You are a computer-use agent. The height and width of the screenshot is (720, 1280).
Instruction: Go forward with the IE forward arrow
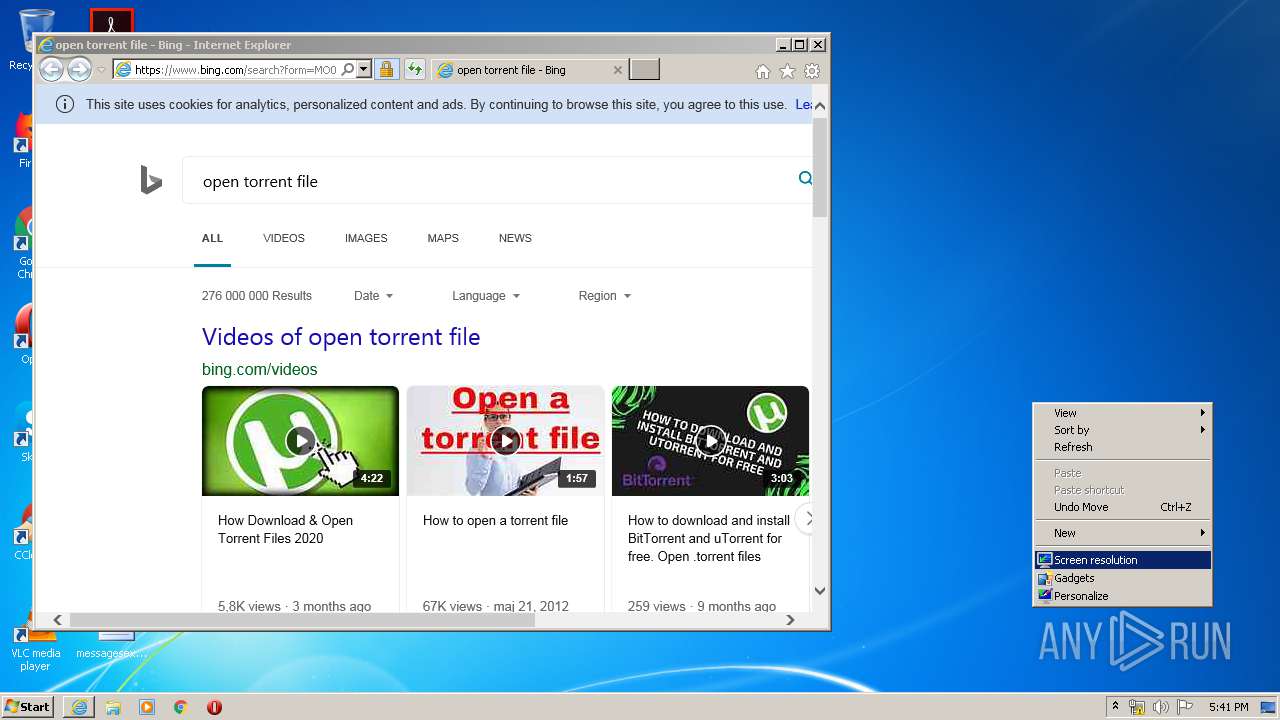click(x=79, y=70)
